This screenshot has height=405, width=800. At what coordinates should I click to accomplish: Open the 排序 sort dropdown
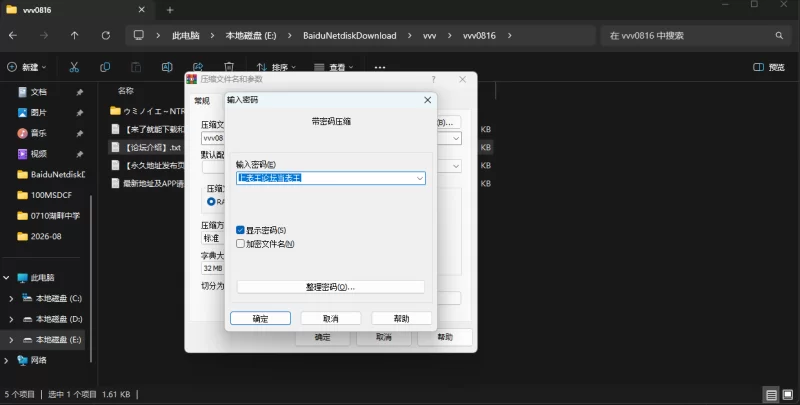point(276,67)
